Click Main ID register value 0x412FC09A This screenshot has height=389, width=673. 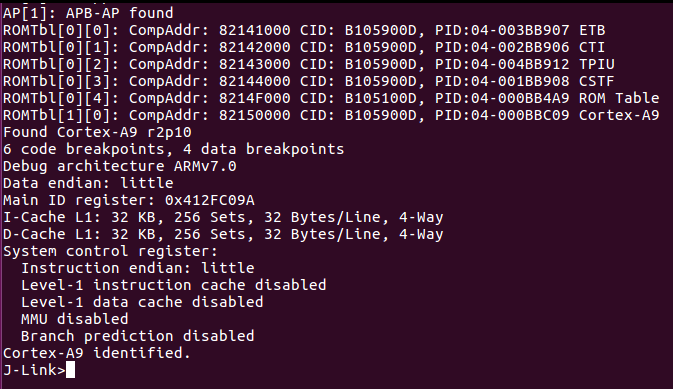(209, 200)
